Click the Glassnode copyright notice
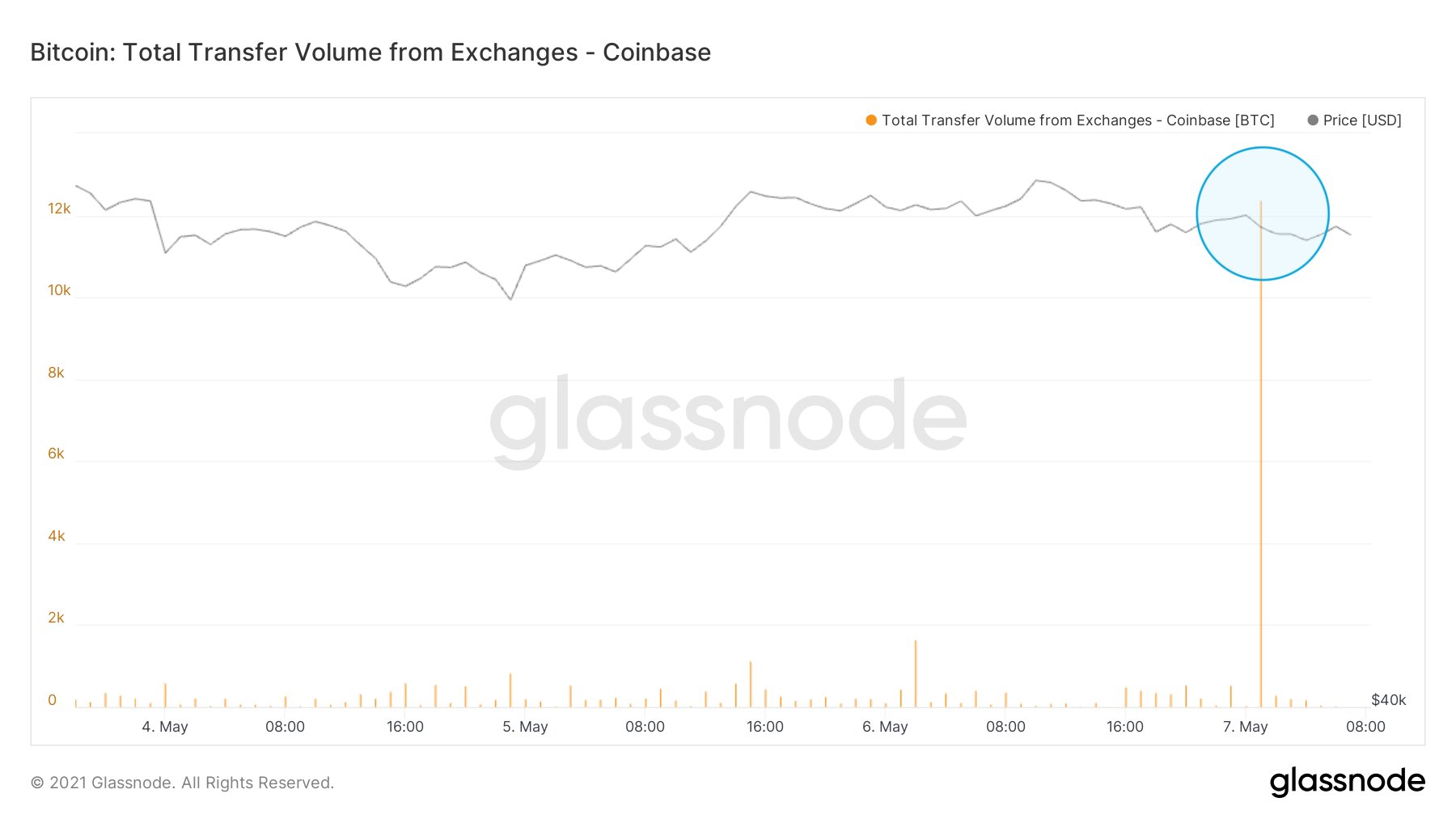This screenshot has width=1456, height=819. [x=182, y=783]
